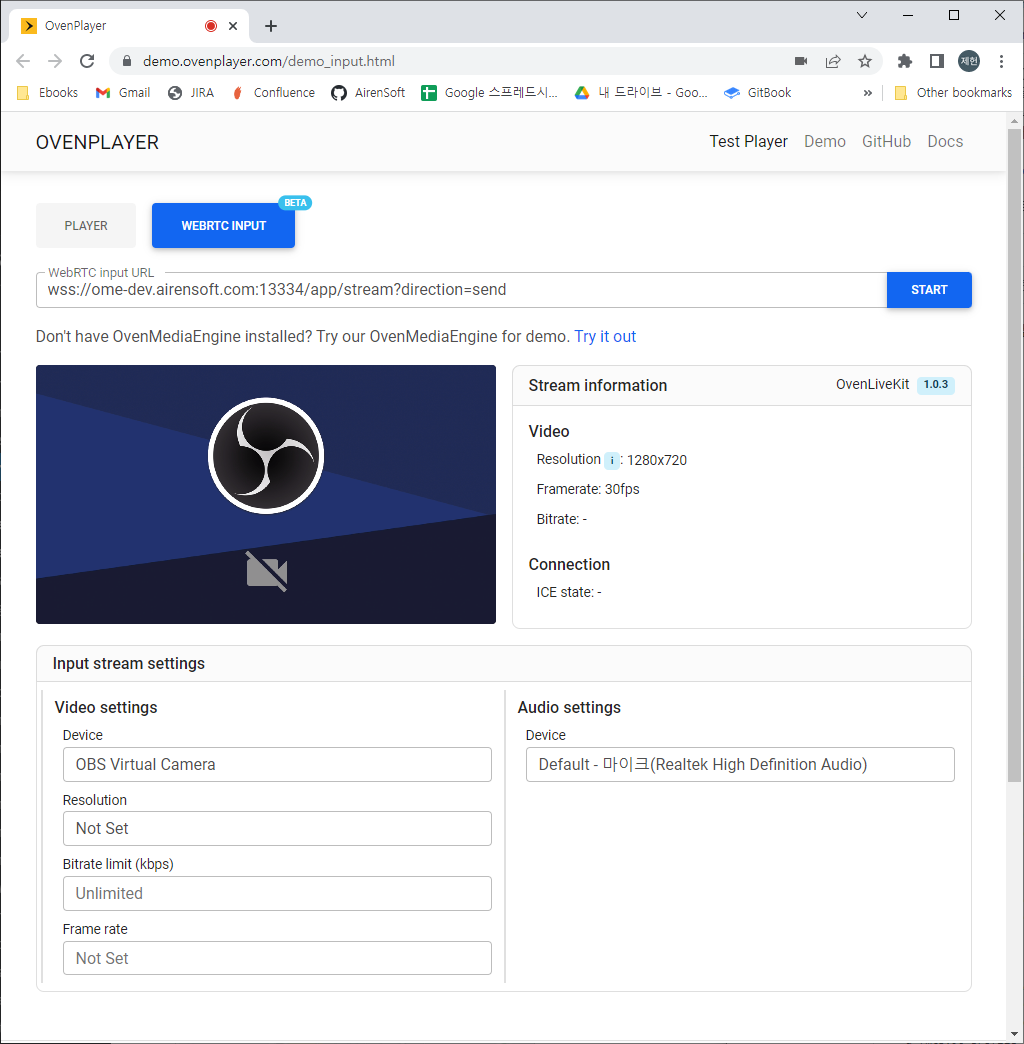Viewport: 1024px width, 1044px height.
Task: Open the video Device dropdown
Action: (x=277, y=763)
